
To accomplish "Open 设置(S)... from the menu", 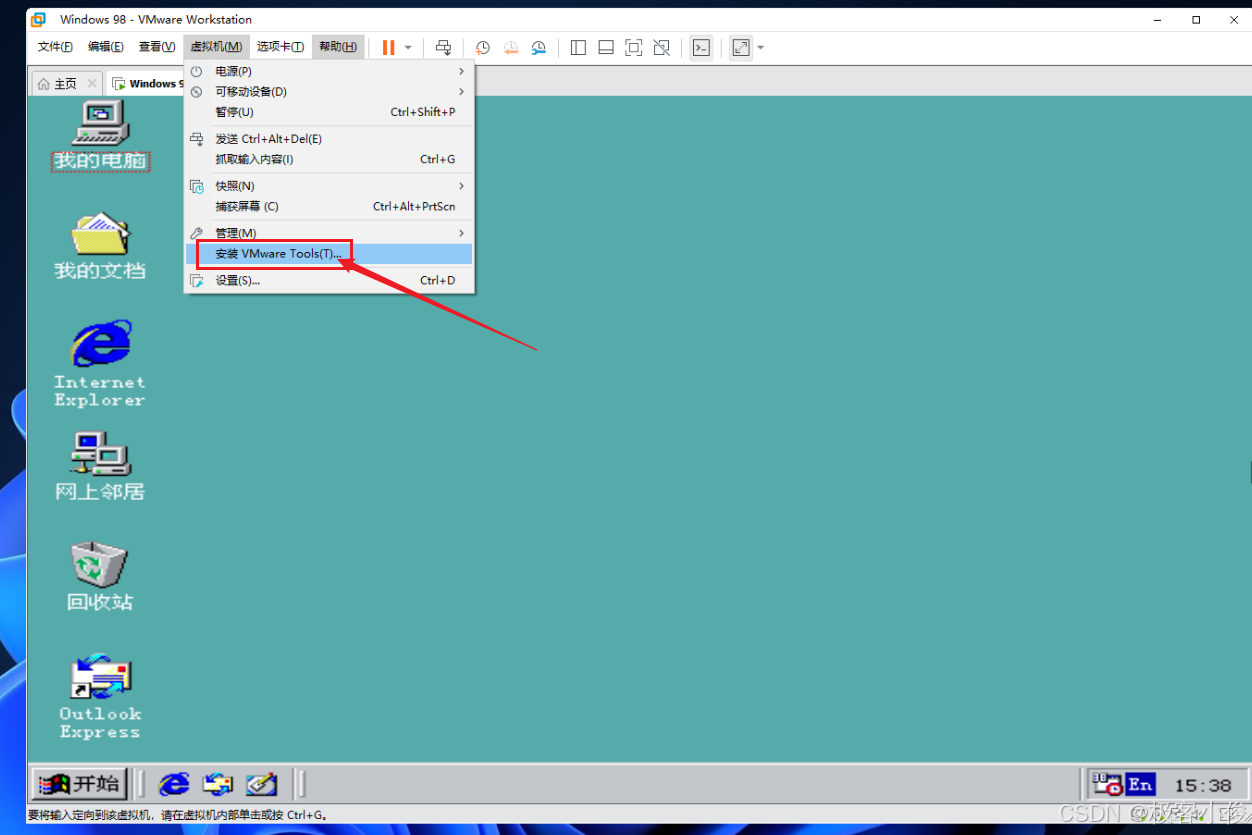I will pos(328,280).
